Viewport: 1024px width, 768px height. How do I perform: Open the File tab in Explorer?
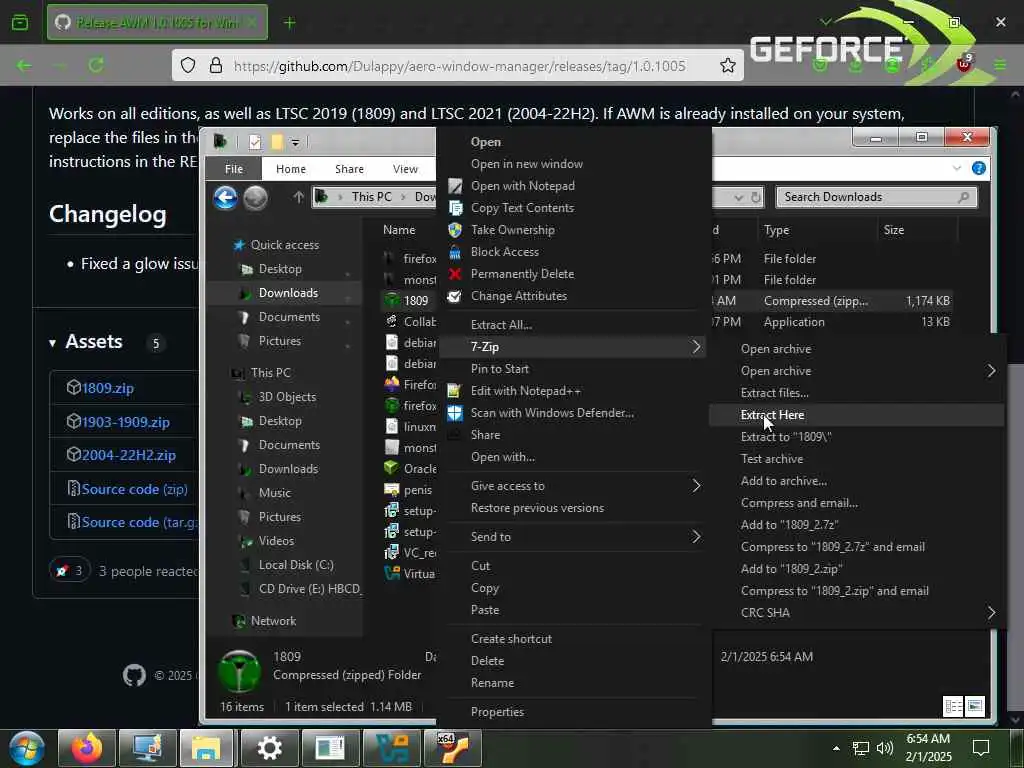[234, 168]
